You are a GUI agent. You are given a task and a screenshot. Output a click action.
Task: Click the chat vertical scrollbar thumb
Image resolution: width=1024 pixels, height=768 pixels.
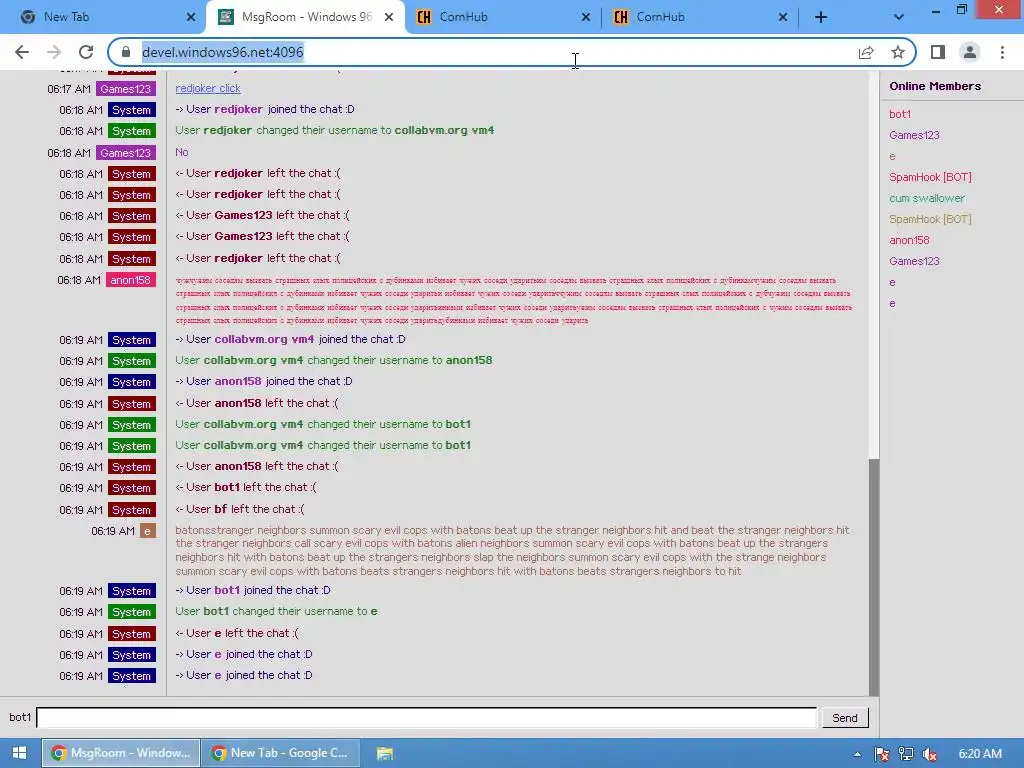(874, 577)
